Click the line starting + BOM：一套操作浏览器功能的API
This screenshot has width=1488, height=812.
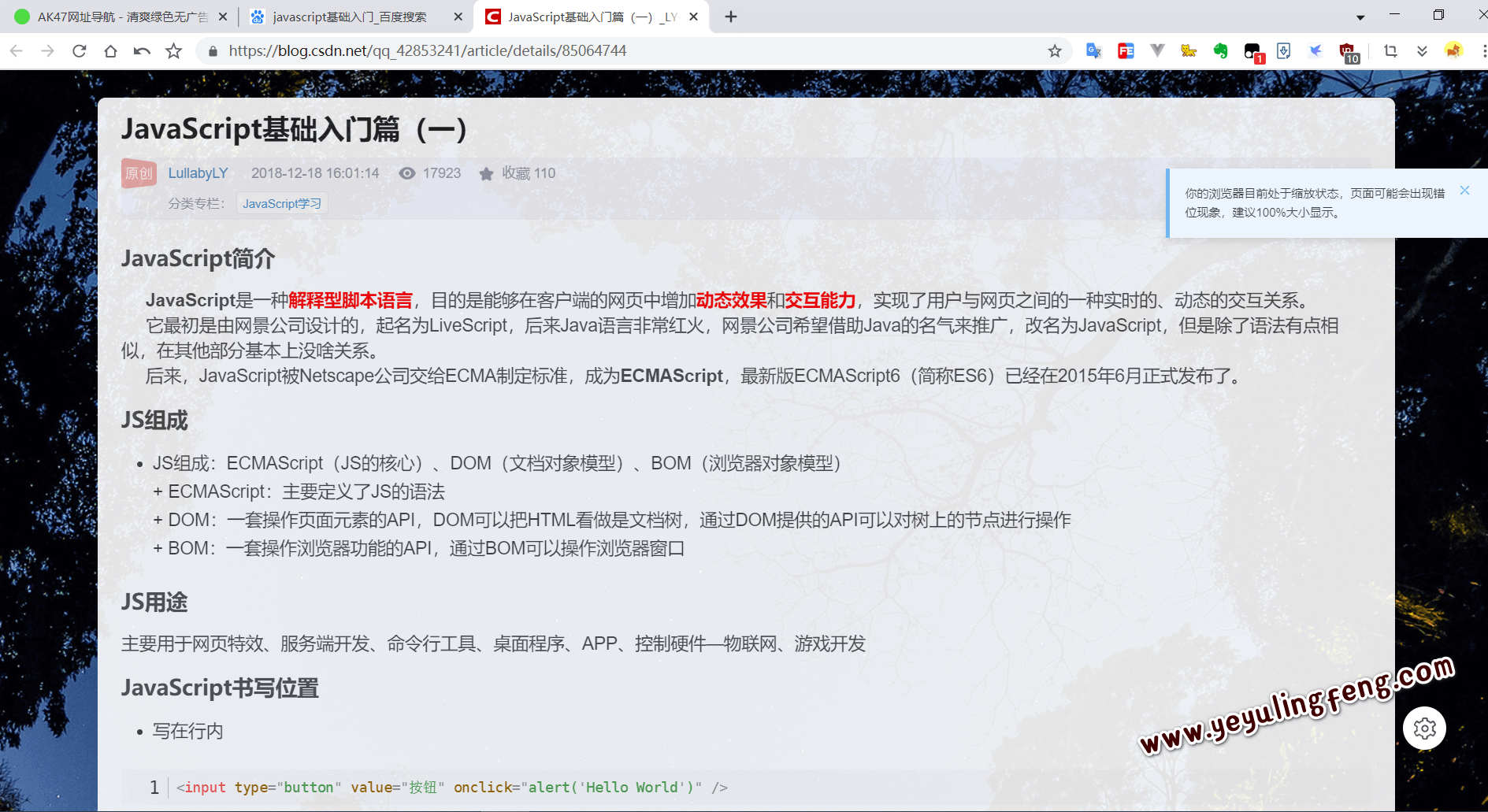(x=418, y=548)
